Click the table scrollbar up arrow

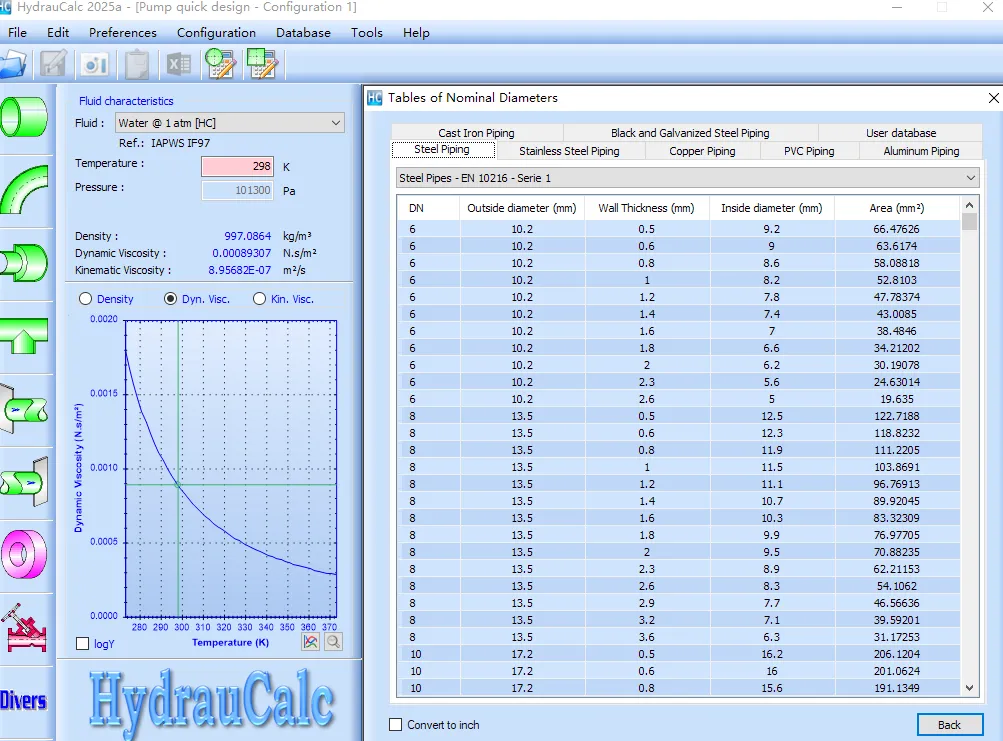click(x=969, y=205)
